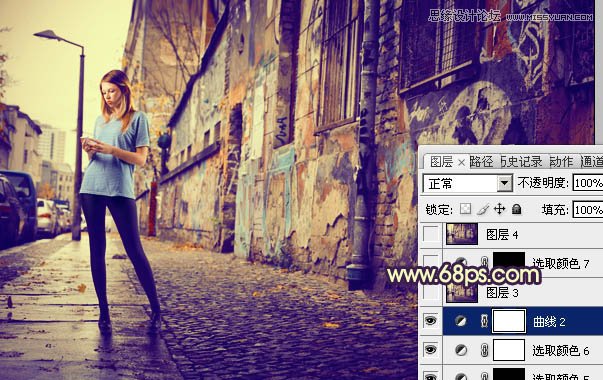Toggle lock position move icon

500,209
